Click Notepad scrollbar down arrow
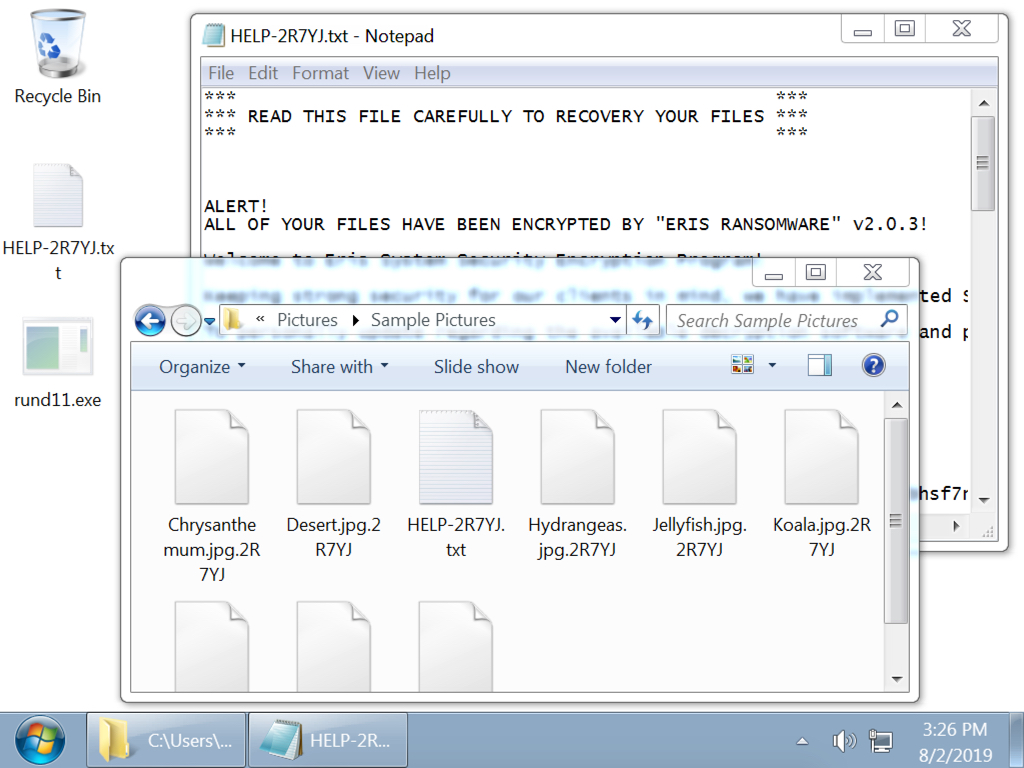The width and height of the screenshot is (1024, 768). pyautogui.click(x=984, y=500)
